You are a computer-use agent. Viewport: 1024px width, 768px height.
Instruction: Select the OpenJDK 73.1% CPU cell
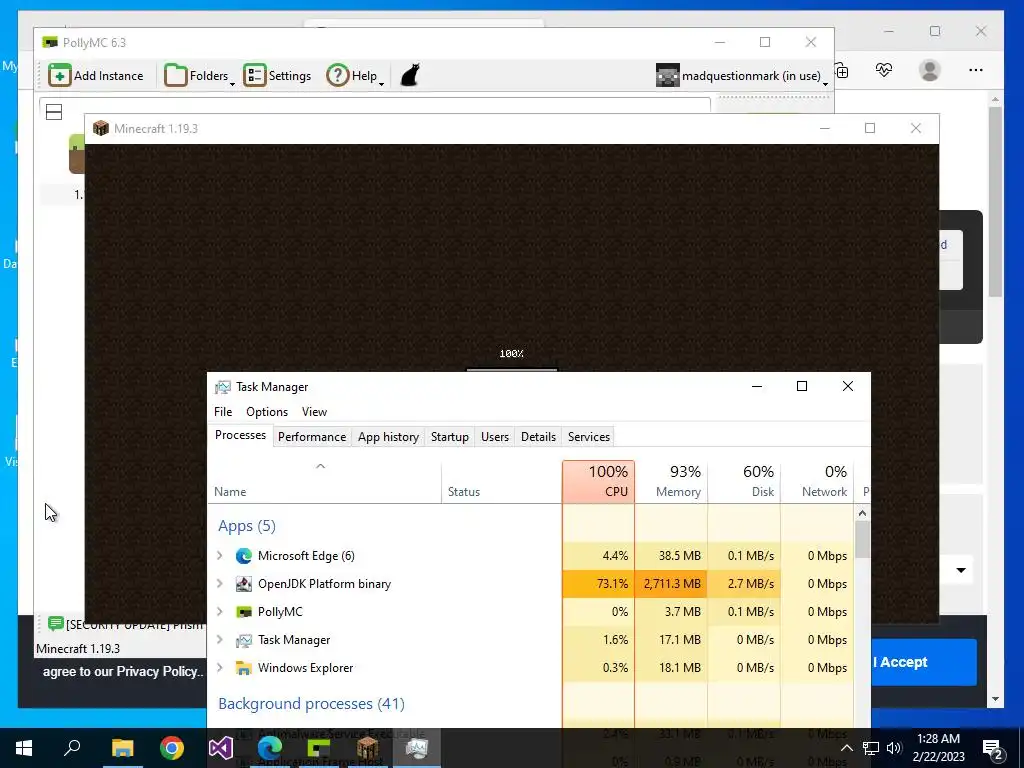[598, 584]
